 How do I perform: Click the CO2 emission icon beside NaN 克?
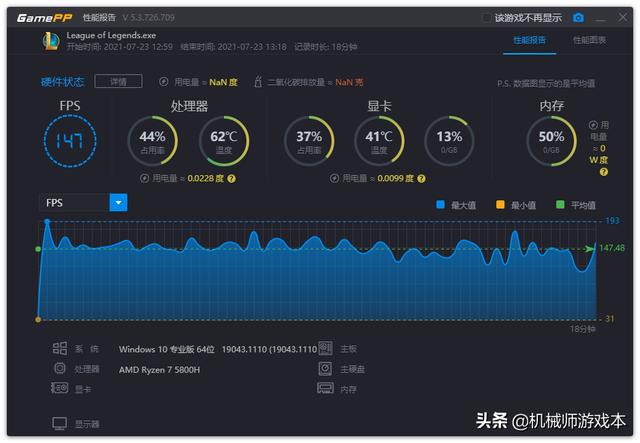pyautogui.click(x=258, y=82)
